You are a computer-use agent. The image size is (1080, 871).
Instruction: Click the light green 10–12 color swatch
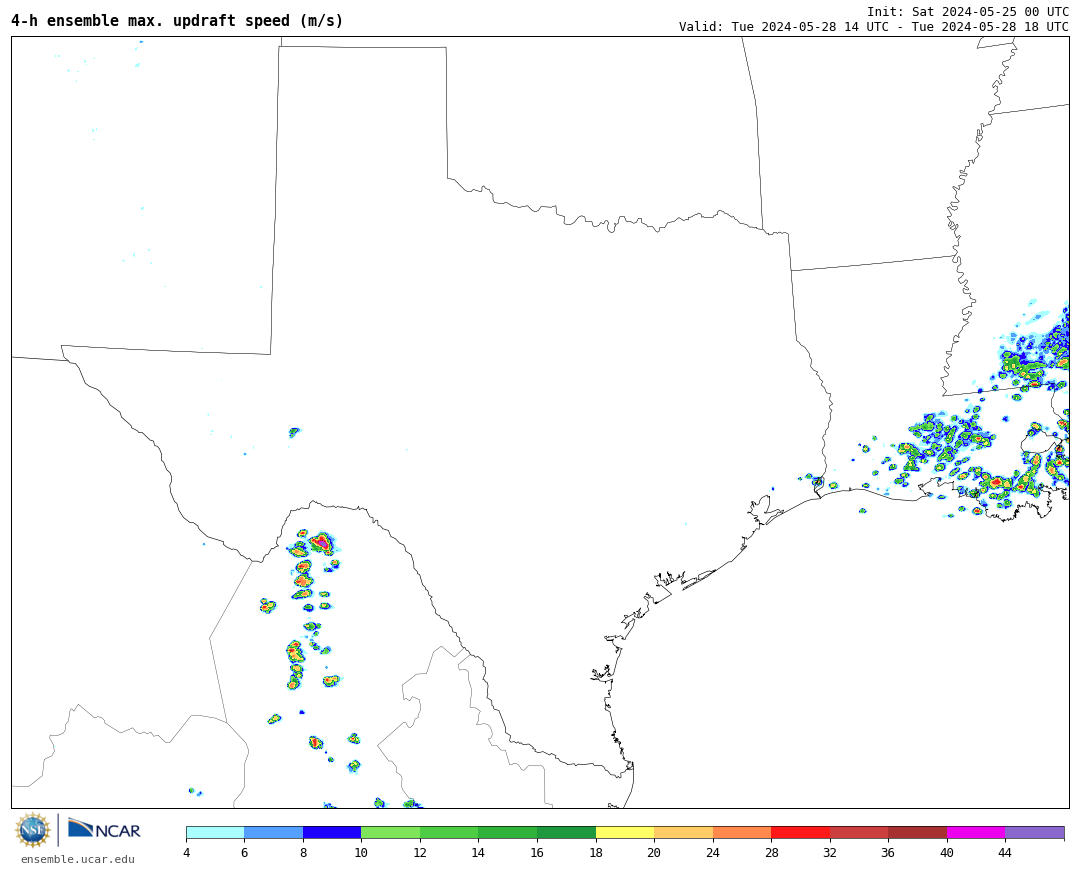tap(391, 832)
